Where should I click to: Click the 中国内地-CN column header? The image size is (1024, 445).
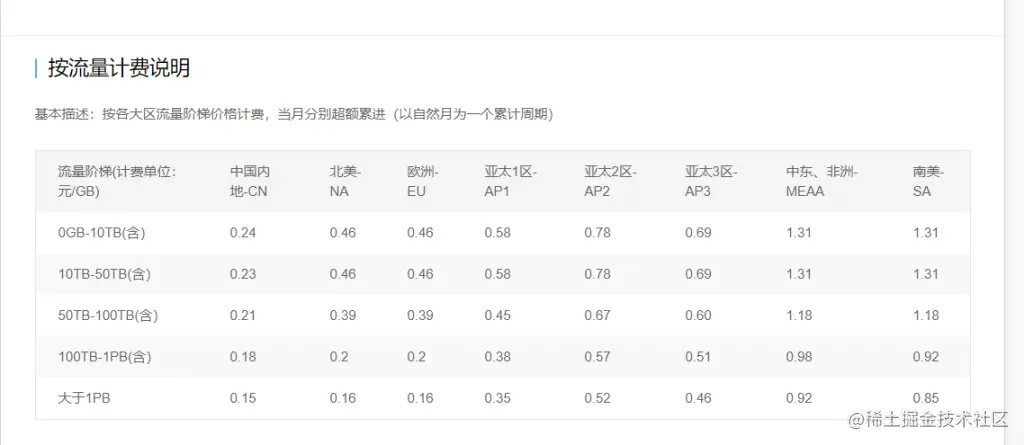(x=249, y=182)
